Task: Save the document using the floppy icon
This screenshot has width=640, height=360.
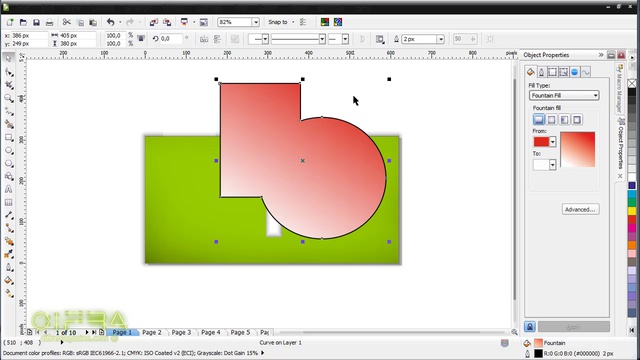Action: coord(36,22)
